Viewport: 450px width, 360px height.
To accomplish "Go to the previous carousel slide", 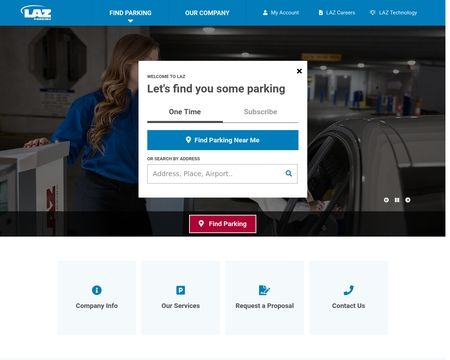I will 386,200.
